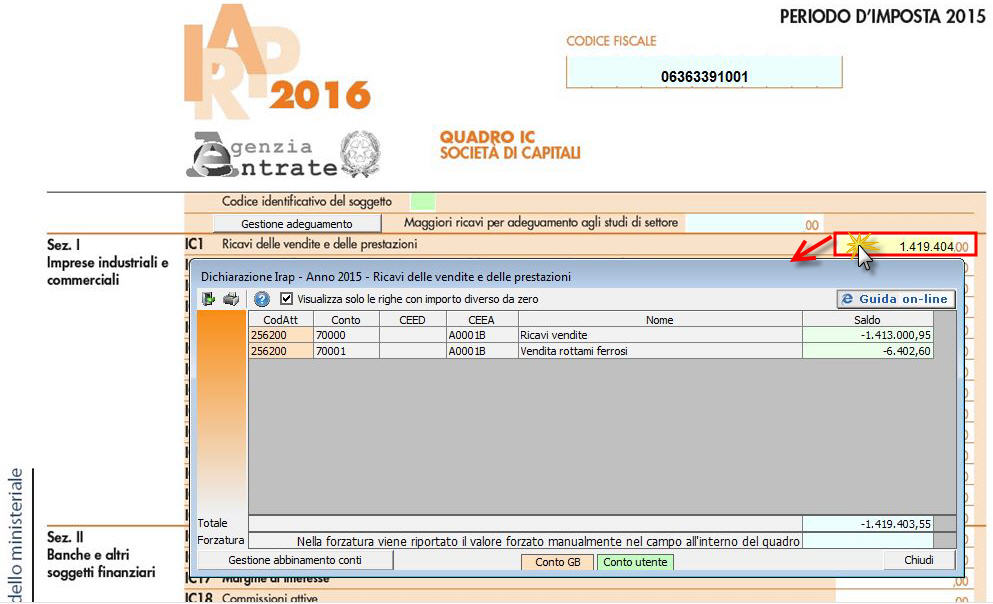Click the Gestione adeguamento button
993x604 pixels.
tap(296, 223)
